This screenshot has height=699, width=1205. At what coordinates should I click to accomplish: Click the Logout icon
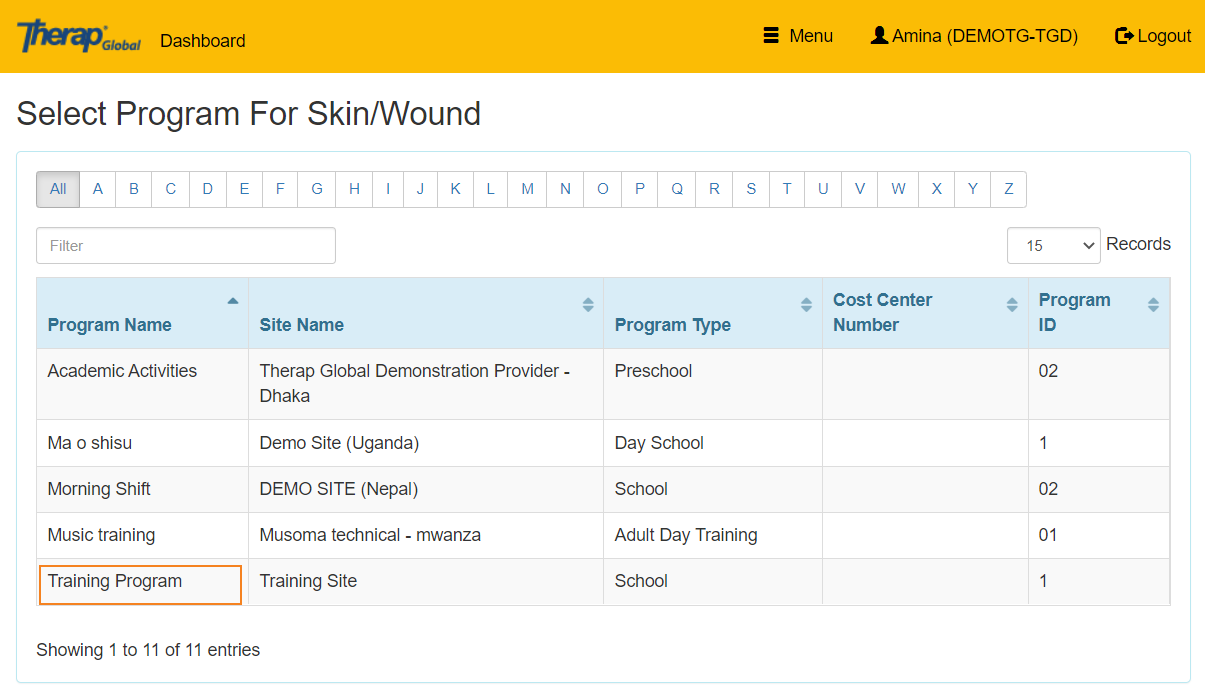[1124, 36]
